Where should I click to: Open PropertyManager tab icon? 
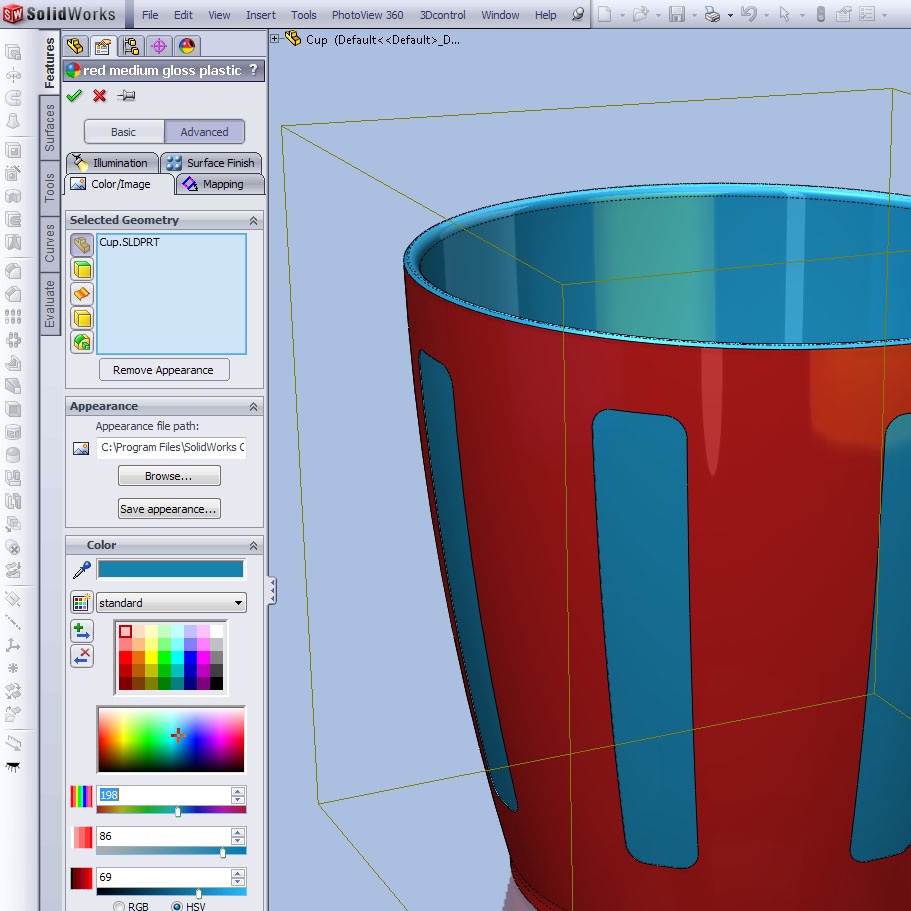103,46
